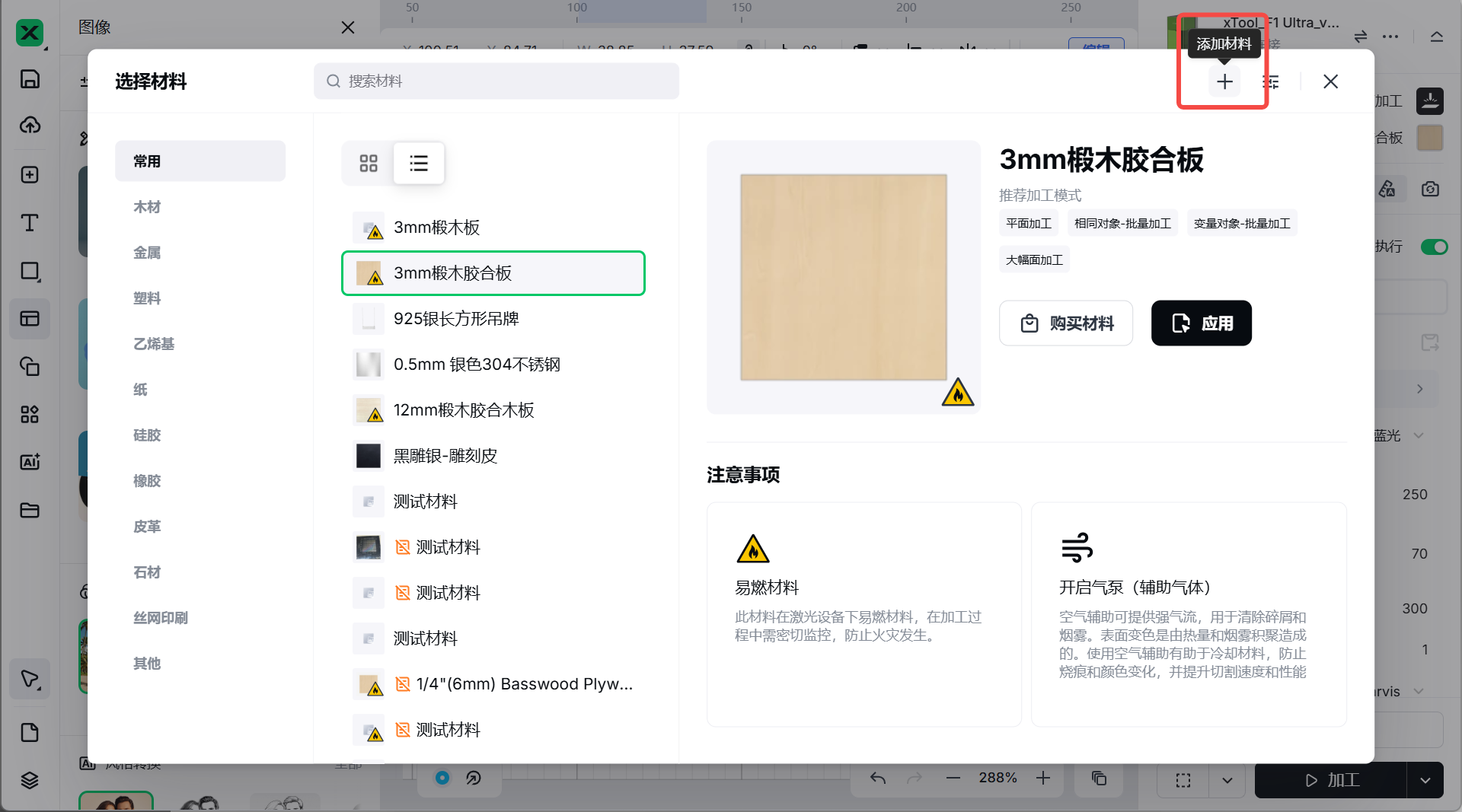
Task: Switch to the grid view layout
Action: [369, 163]
